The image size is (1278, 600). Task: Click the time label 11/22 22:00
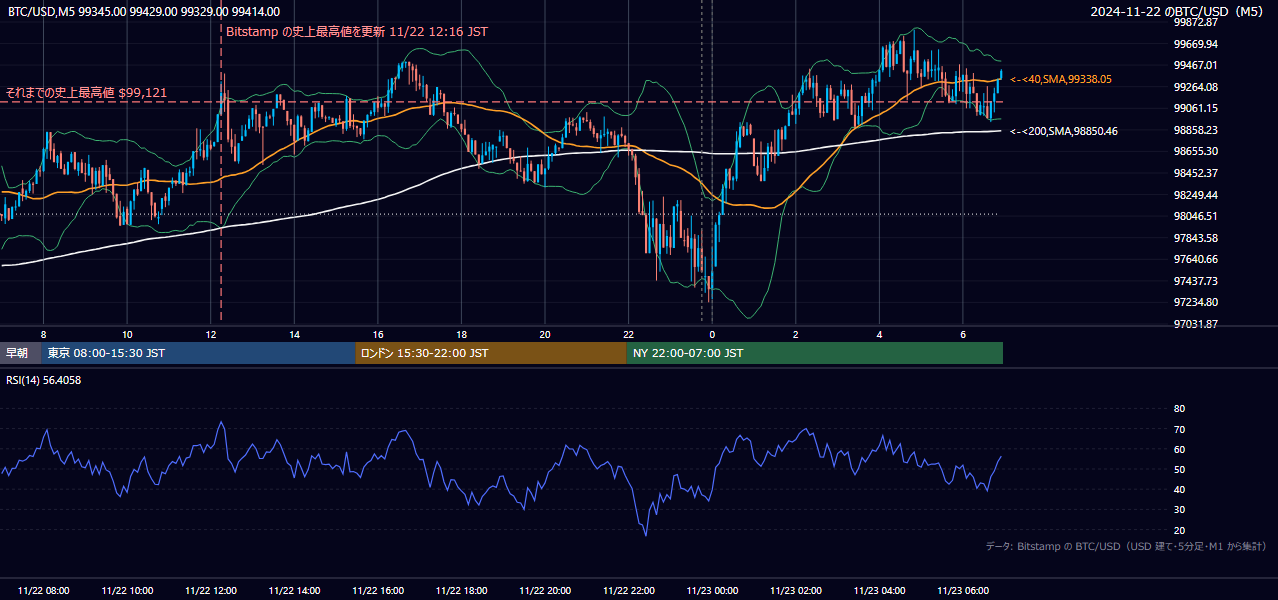(x=629, y=591)
